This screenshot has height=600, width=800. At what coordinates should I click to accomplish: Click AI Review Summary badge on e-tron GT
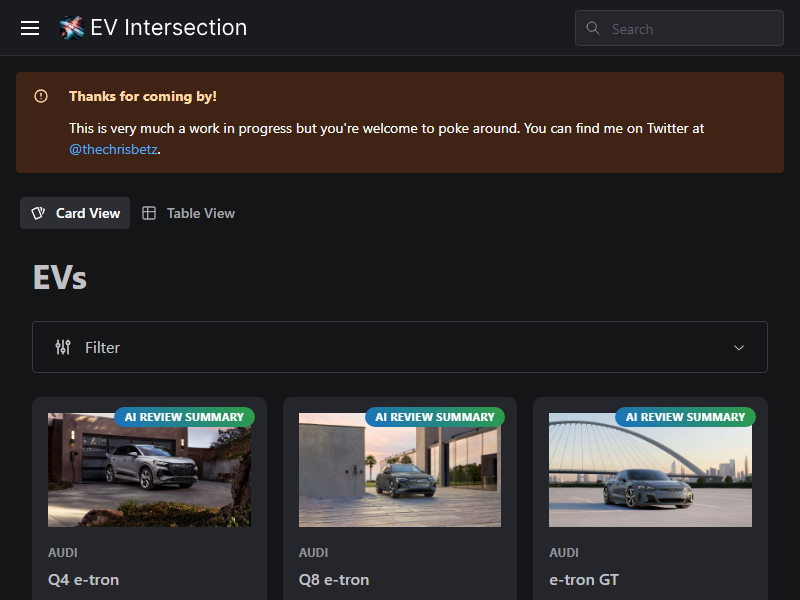tap(685, 417)
